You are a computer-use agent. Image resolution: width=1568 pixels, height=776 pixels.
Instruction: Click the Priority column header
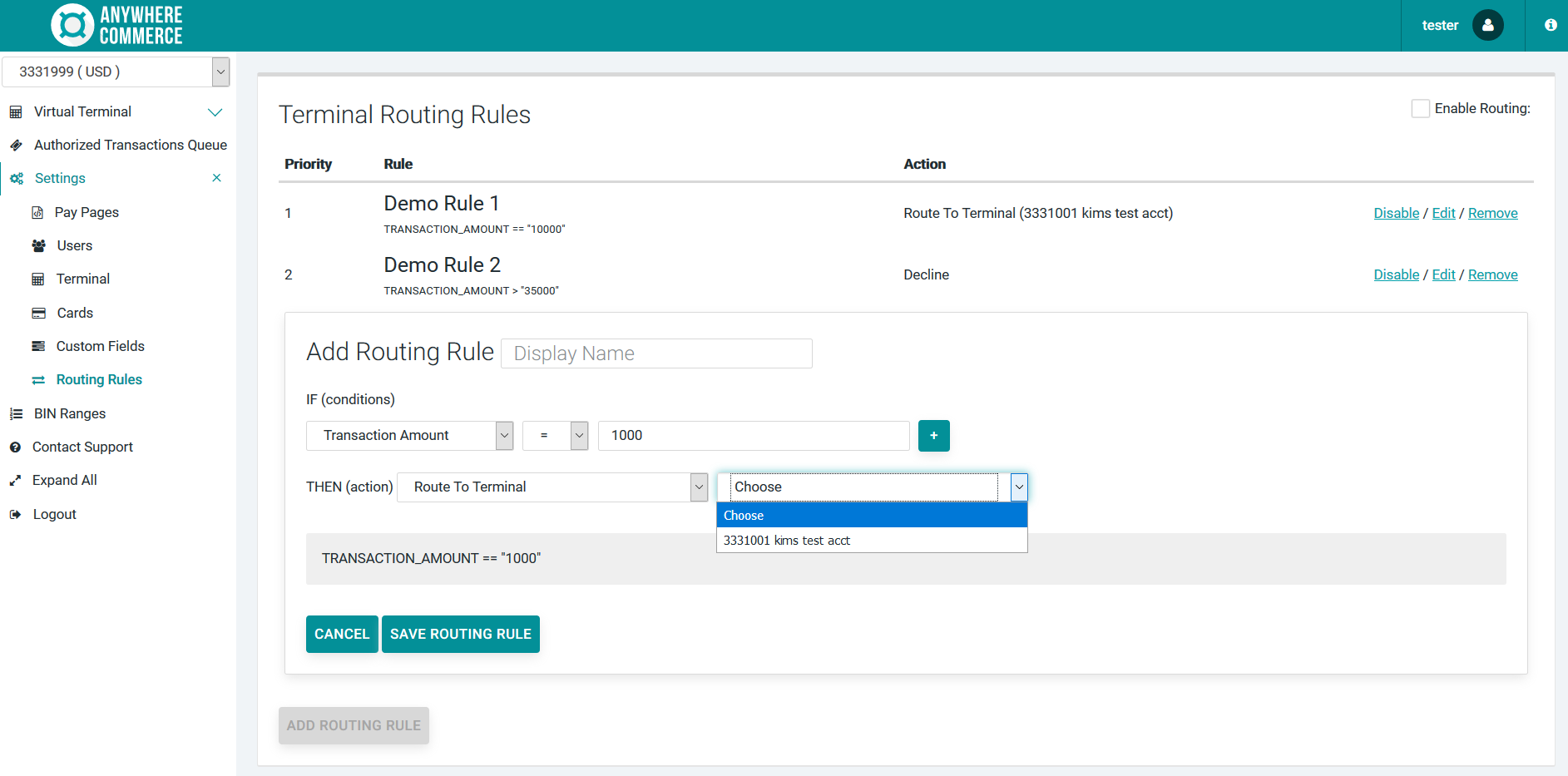point(308,165)
